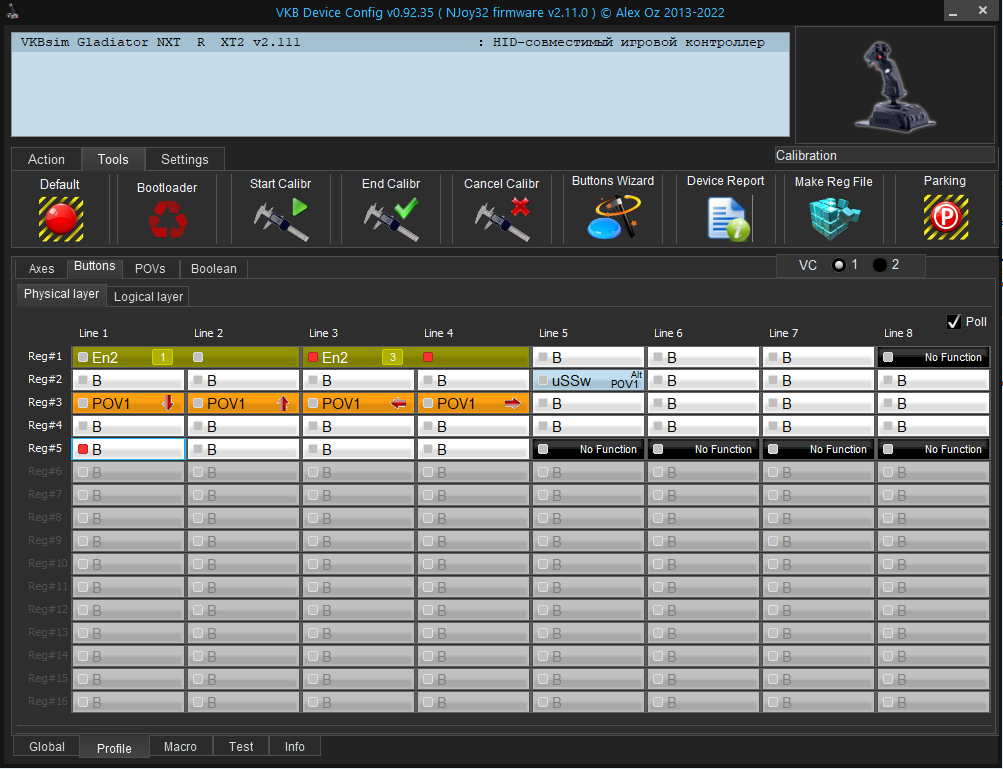Click the Make Reg File icon
This screenshot has width=1003, height=769.
pos(833,218)
